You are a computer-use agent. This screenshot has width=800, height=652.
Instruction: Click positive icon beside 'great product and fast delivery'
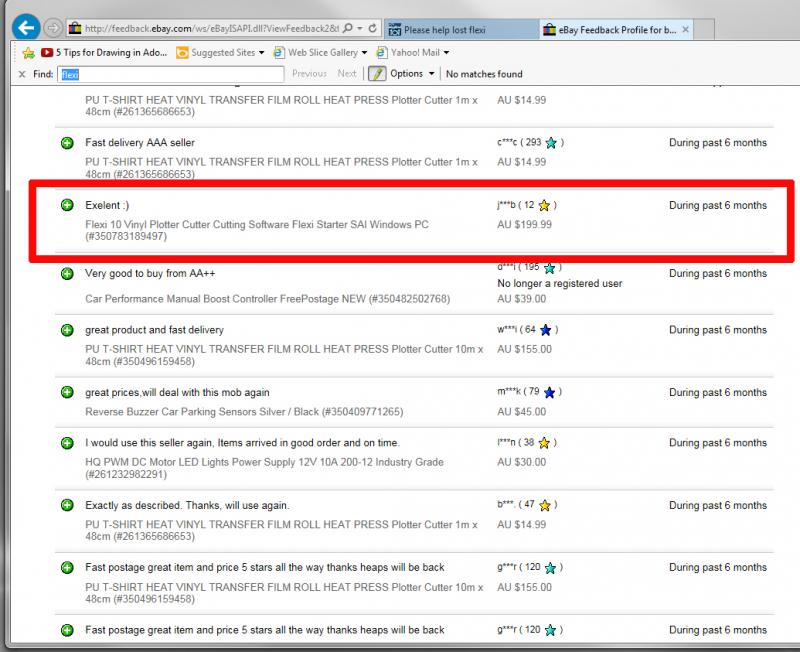click(67, 330)
